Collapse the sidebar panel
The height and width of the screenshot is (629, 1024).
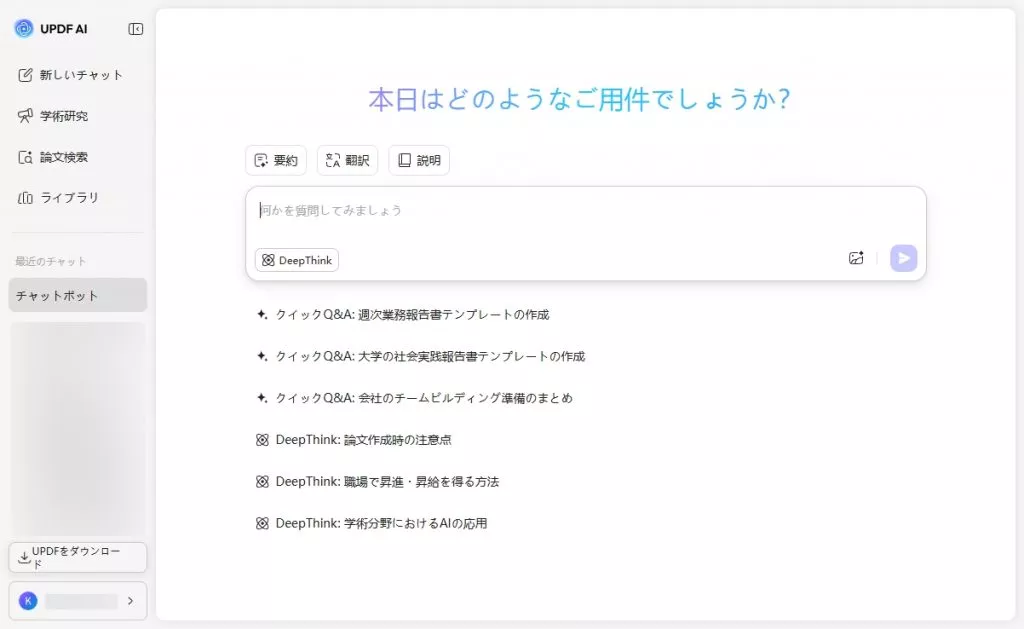coord(134,28)
